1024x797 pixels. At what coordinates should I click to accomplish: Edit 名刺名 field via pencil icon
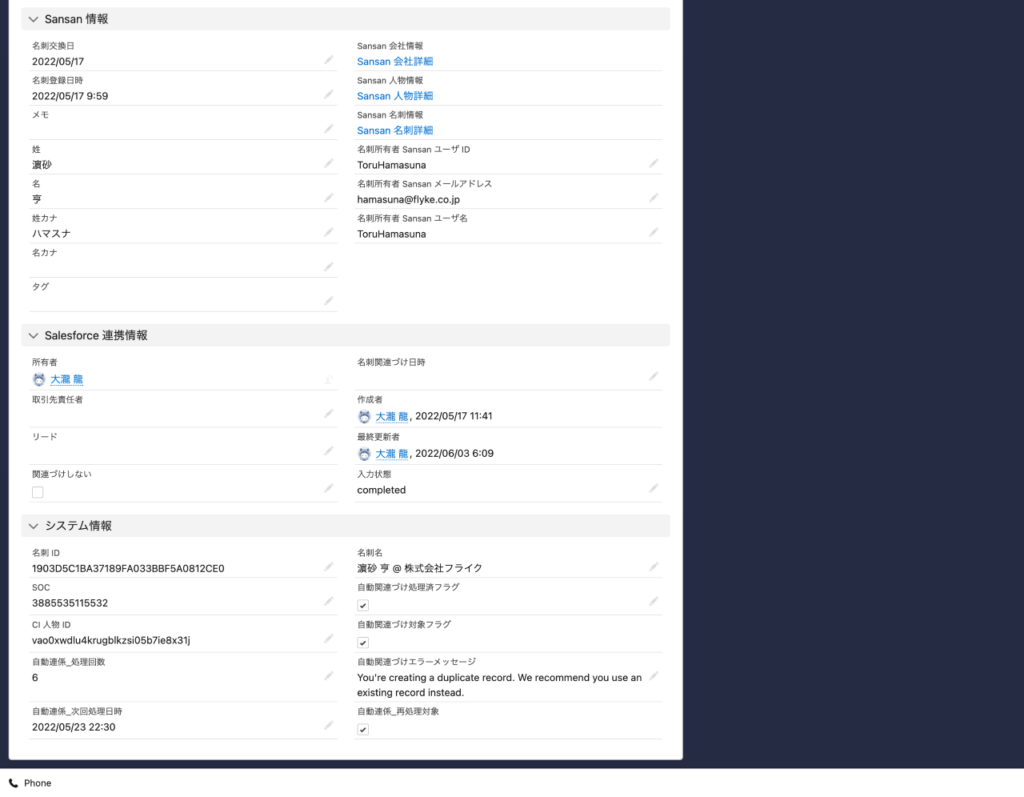[653, 567]
